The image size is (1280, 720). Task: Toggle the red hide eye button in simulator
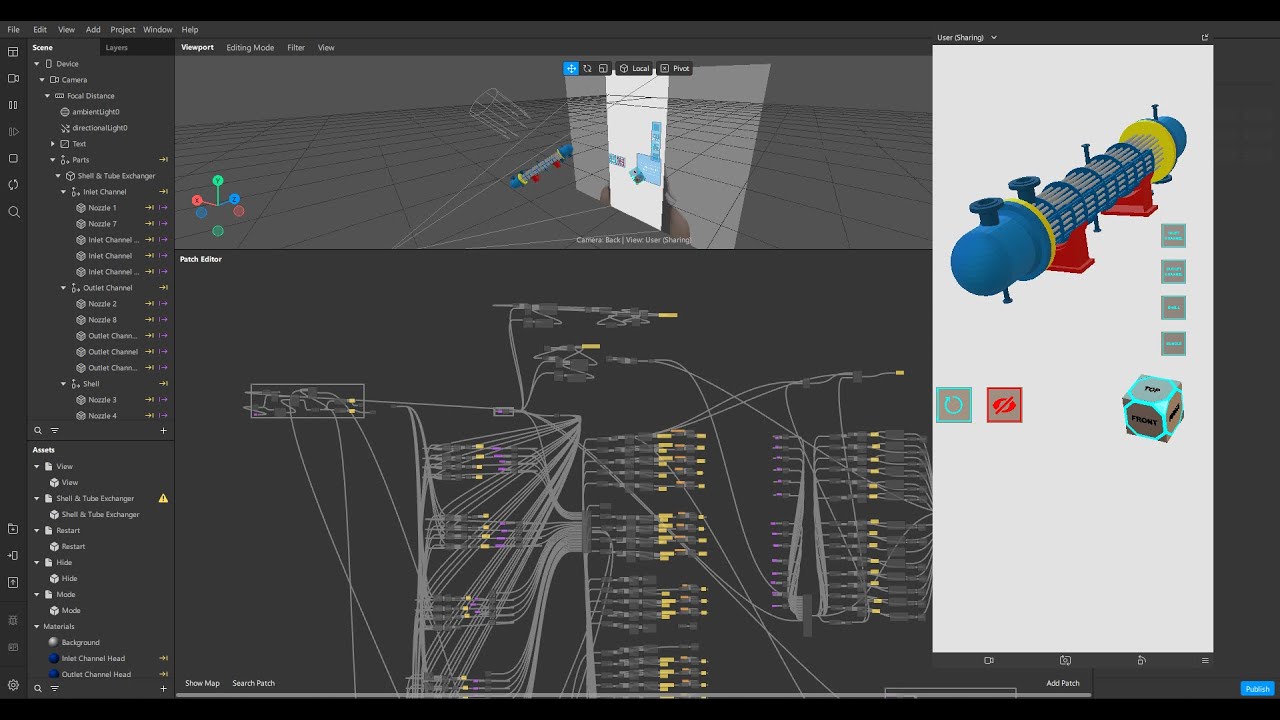tap(1004, 405)
